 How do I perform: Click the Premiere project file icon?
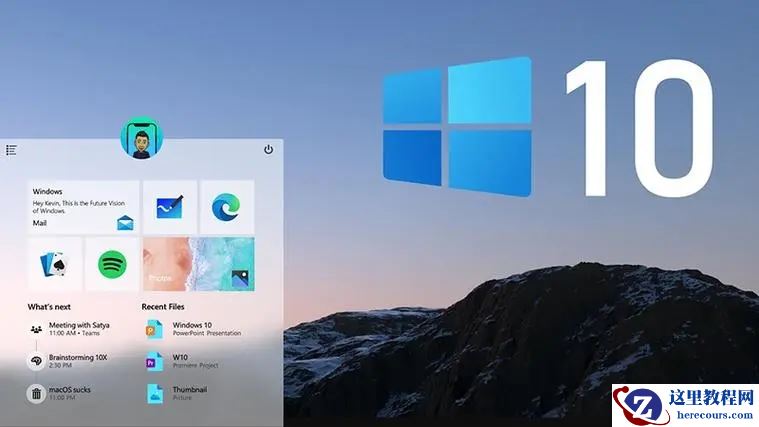point(154,362)
